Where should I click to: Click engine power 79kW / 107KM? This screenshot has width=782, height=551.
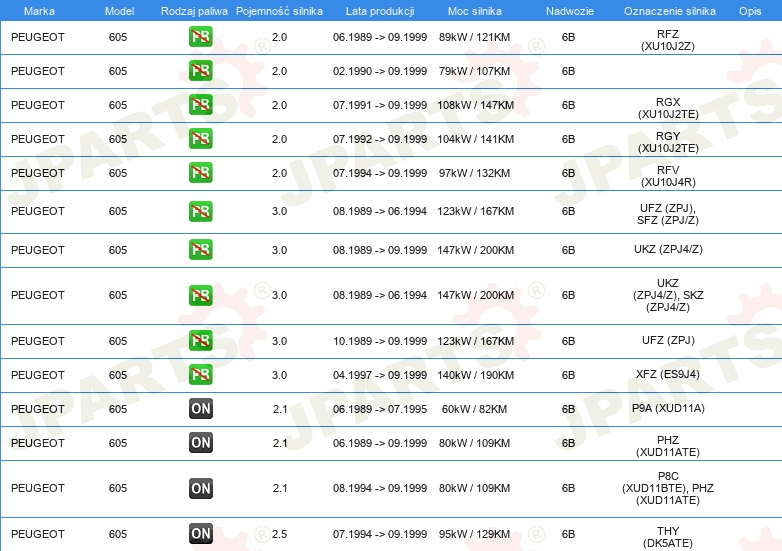coord(474,71)
